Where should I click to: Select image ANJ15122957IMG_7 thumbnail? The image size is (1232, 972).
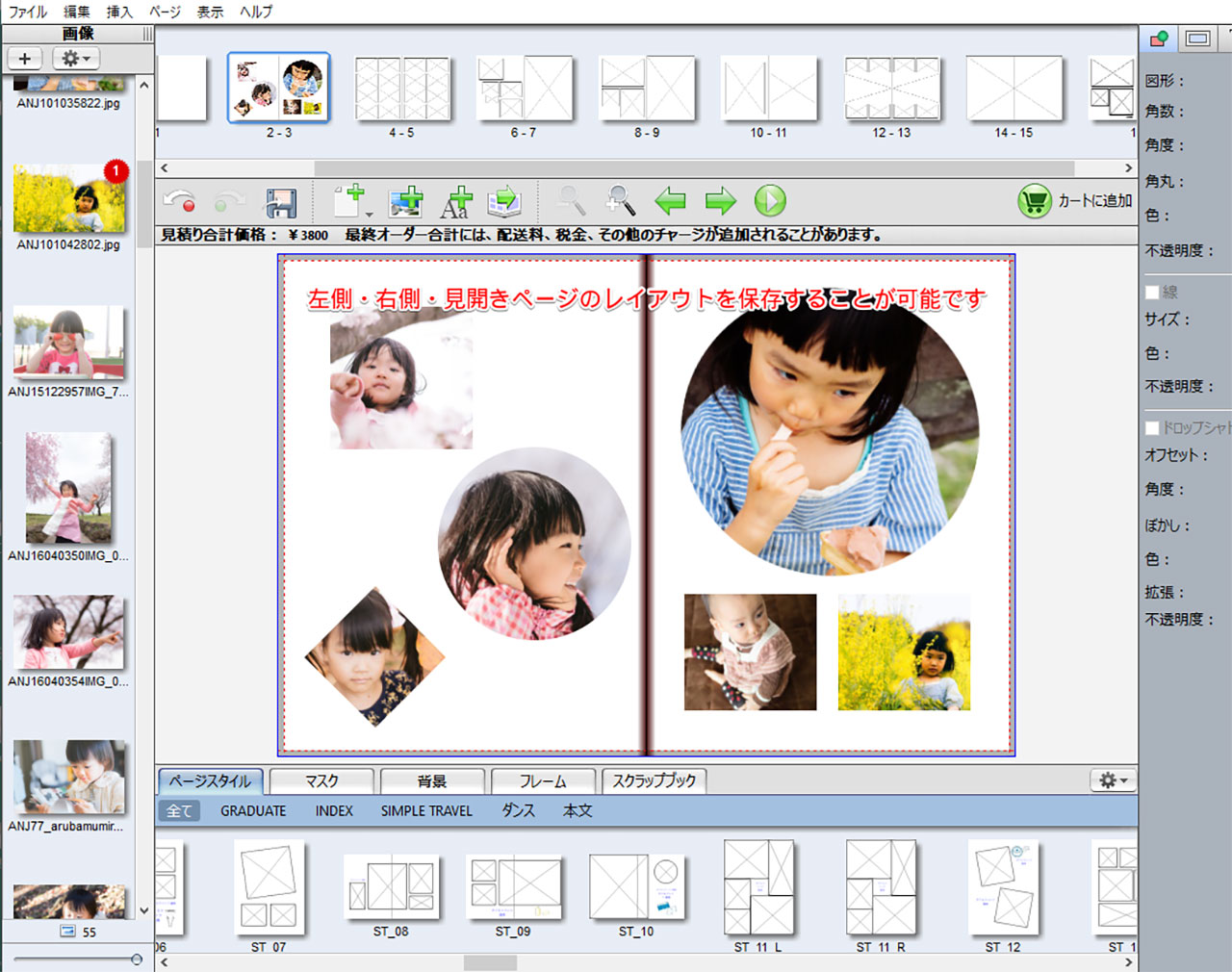[68, 343]
